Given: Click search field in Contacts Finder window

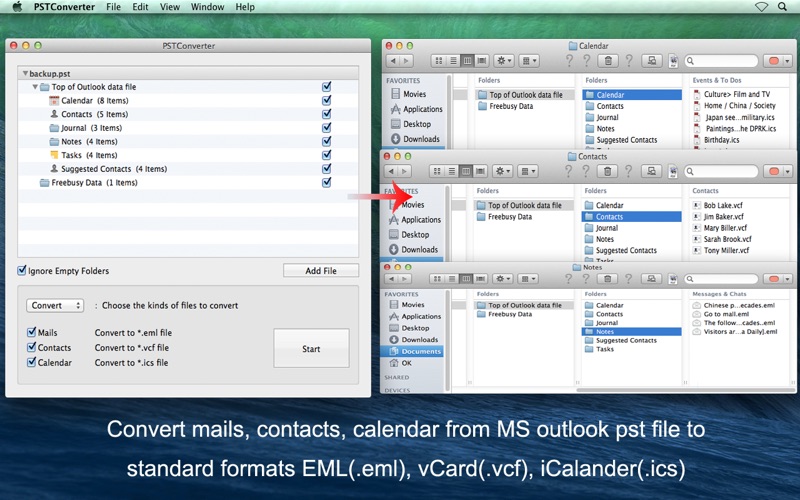Looking at the screenshot, I should click(721, 171).
